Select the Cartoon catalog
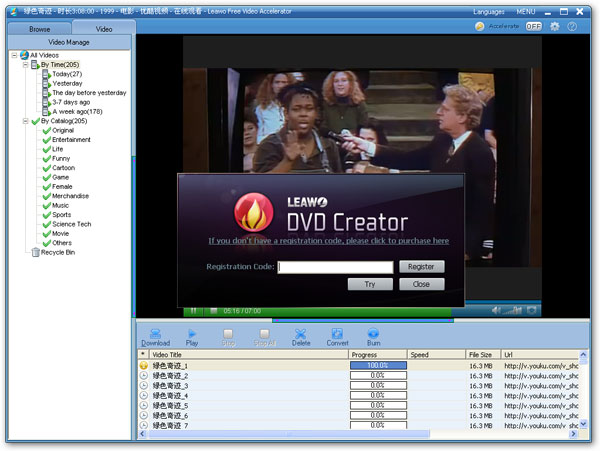This screenshot has width=600, height=451. pyautogui.click(x=59, y=168)
